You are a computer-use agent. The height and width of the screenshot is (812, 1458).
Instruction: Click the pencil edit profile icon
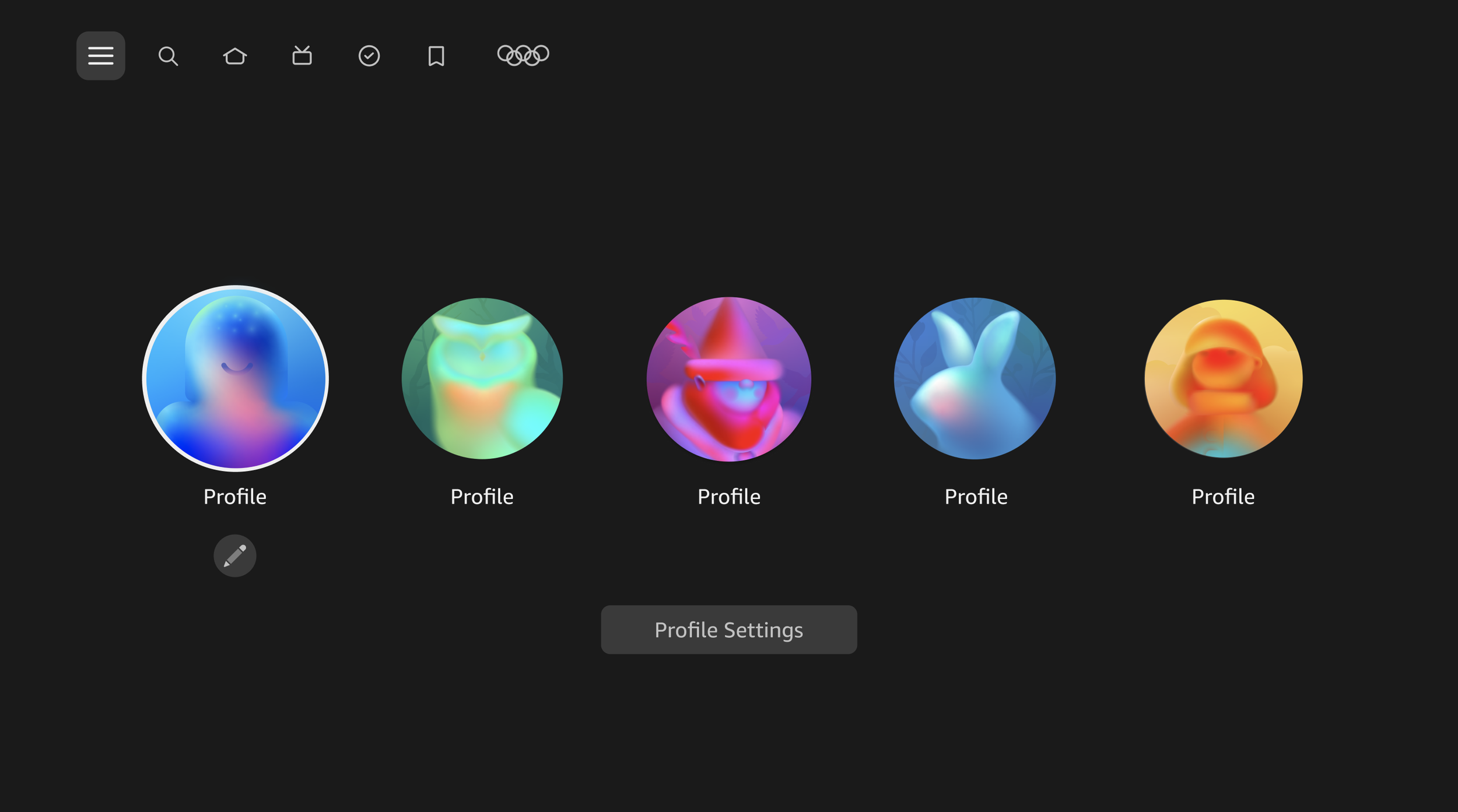(235, 556)
